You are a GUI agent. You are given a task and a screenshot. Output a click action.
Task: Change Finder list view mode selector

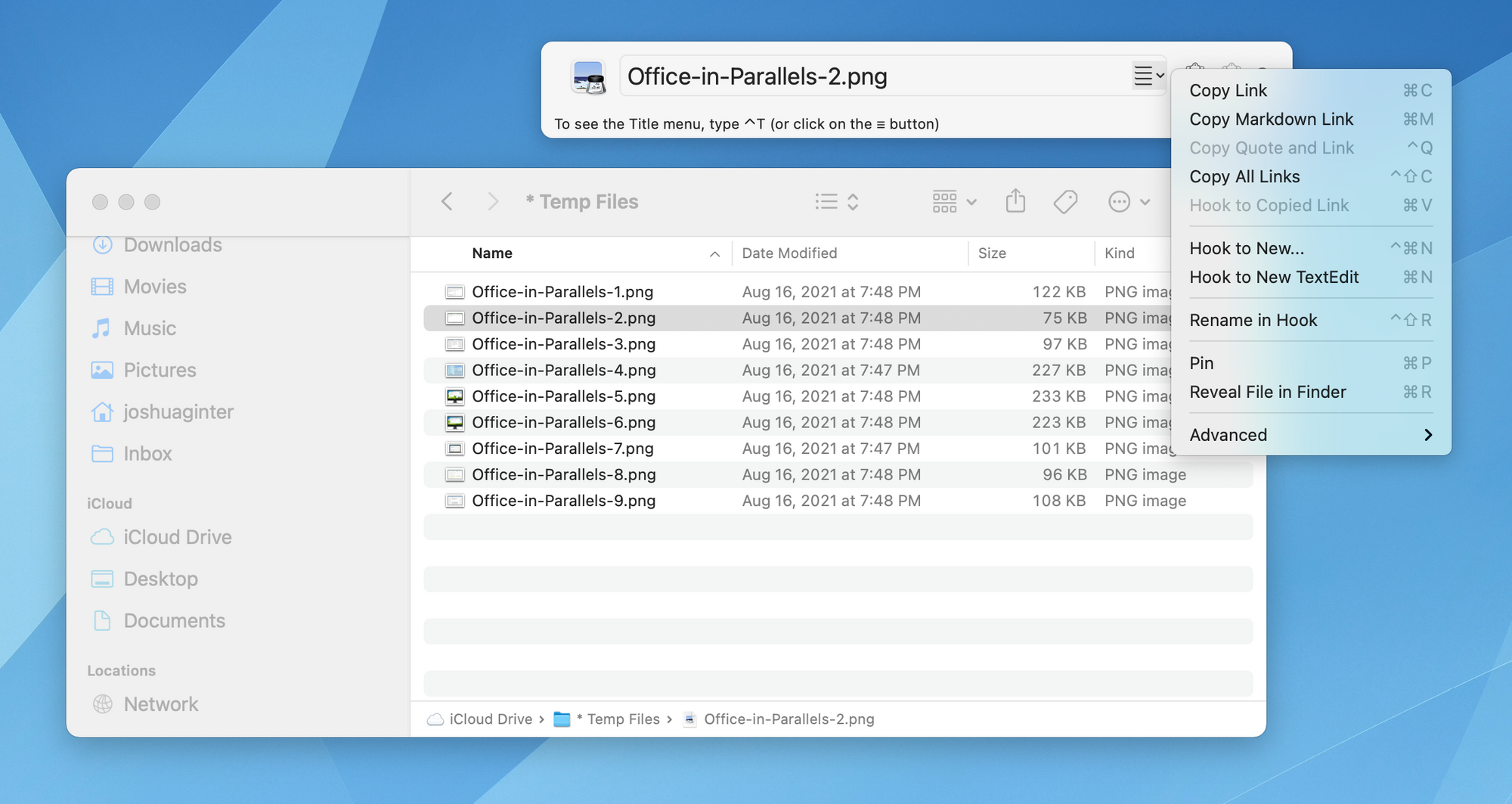[837, 201]
